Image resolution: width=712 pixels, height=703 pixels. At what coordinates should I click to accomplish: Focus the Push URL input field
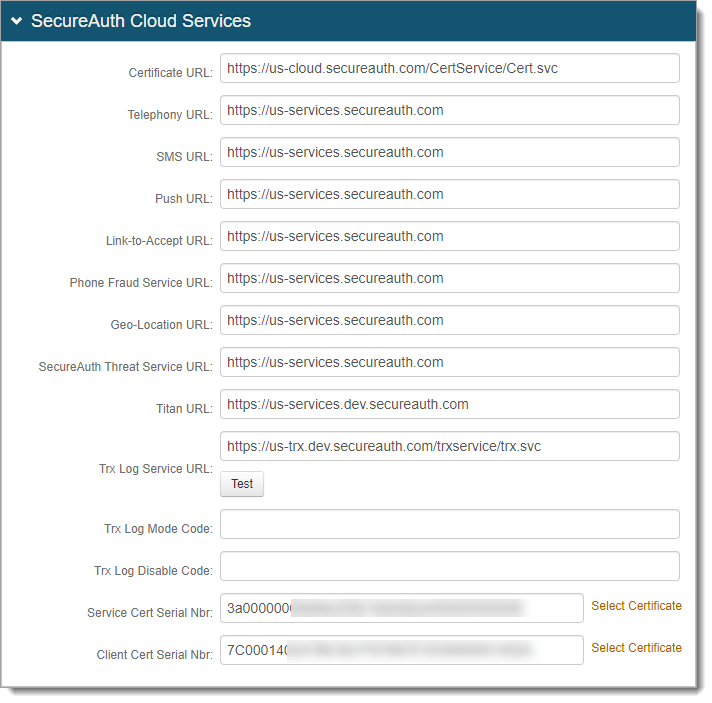point(450,194)
